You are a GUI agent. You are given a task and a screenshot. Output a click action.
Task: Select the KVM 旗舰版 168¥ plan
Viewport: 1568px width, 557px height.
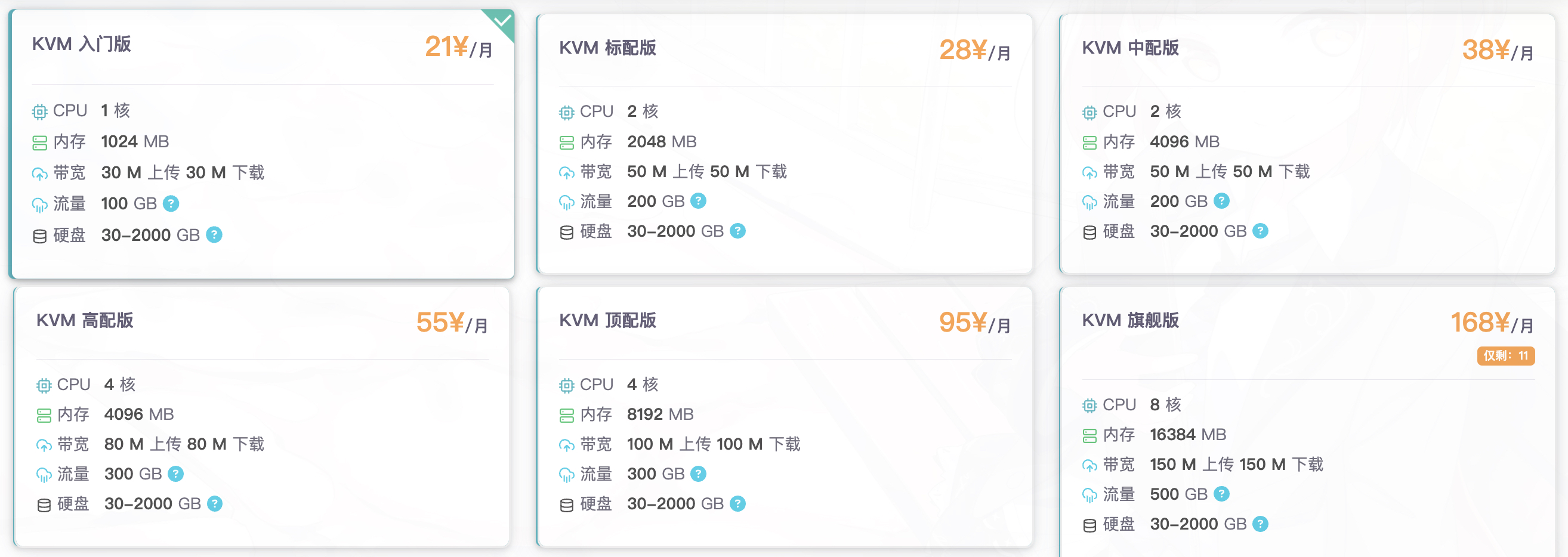point(1307,422)
